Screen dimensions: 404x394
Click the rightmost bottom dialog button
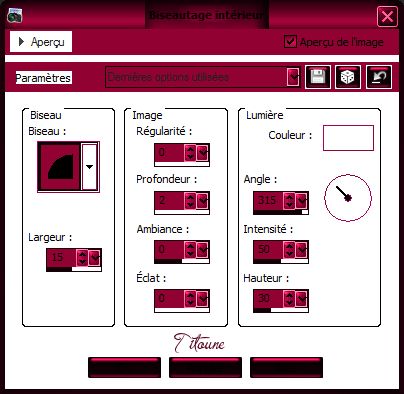(x=286, y=368)
